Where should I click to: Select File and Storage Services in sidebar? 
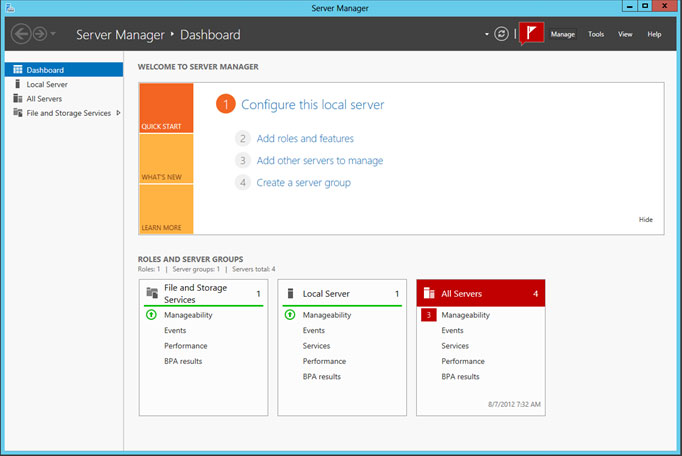64,113
